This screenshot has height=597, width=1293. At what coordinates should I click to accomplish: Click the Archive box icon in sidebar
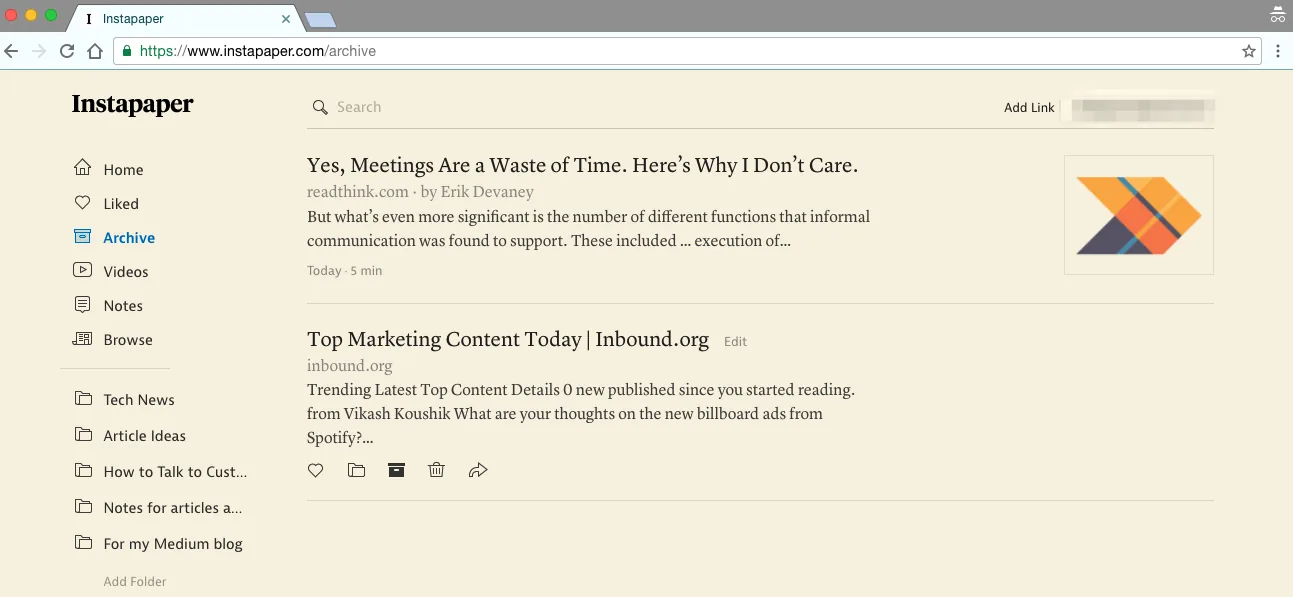tap(83, 237)
